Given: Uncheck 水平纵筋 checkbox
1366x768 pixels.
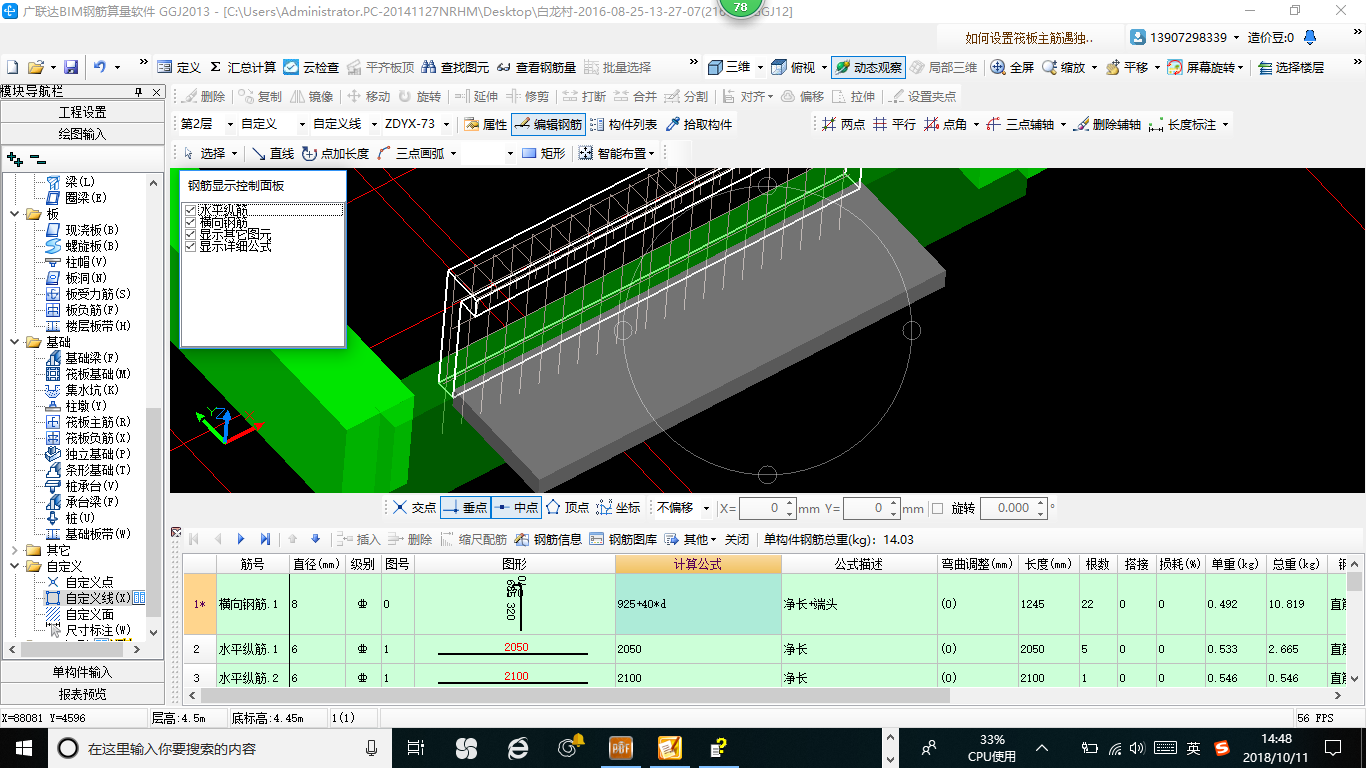Looking at the screenshot, I should 190,210.
